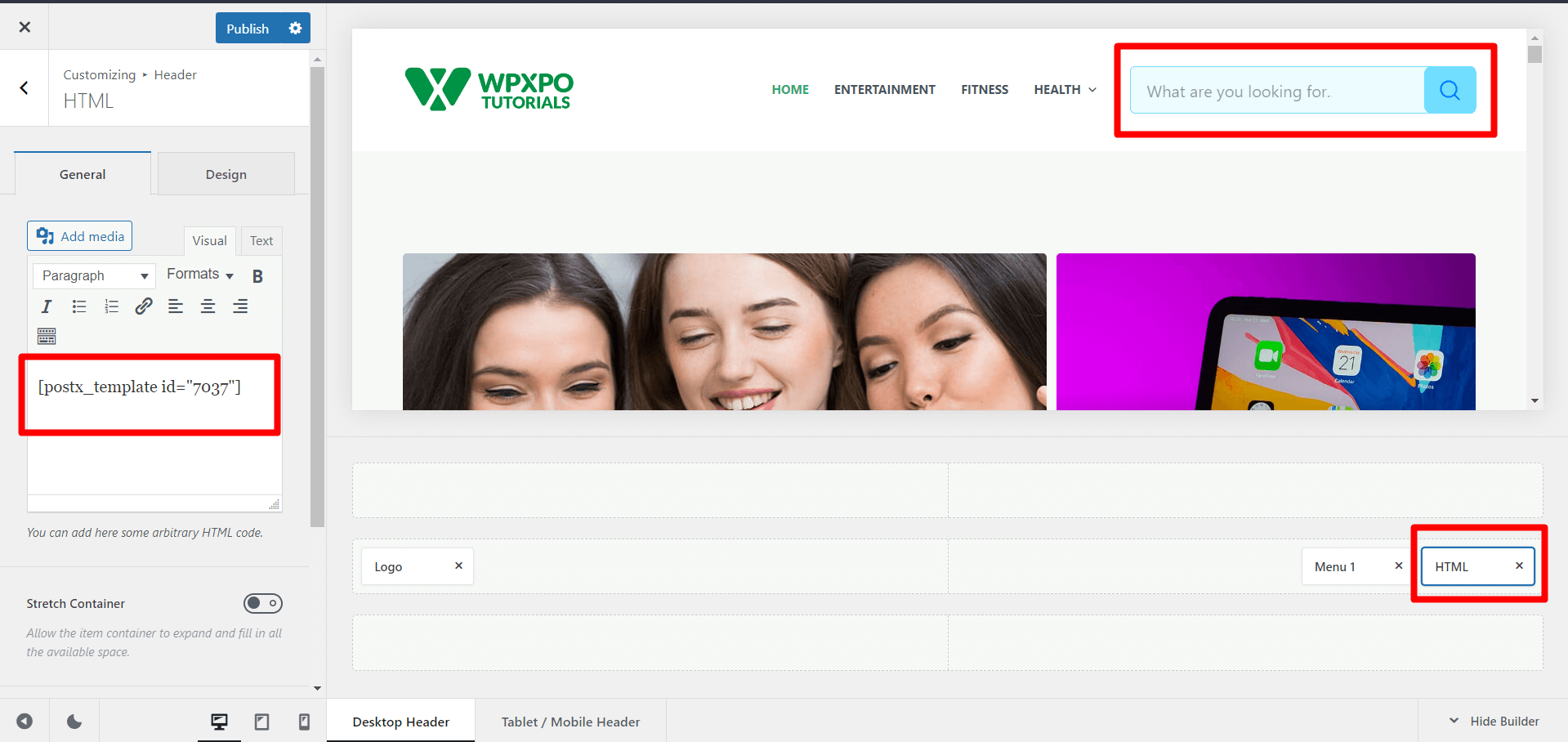
Task: Align the text center
Action: click(x=208, y=306)
